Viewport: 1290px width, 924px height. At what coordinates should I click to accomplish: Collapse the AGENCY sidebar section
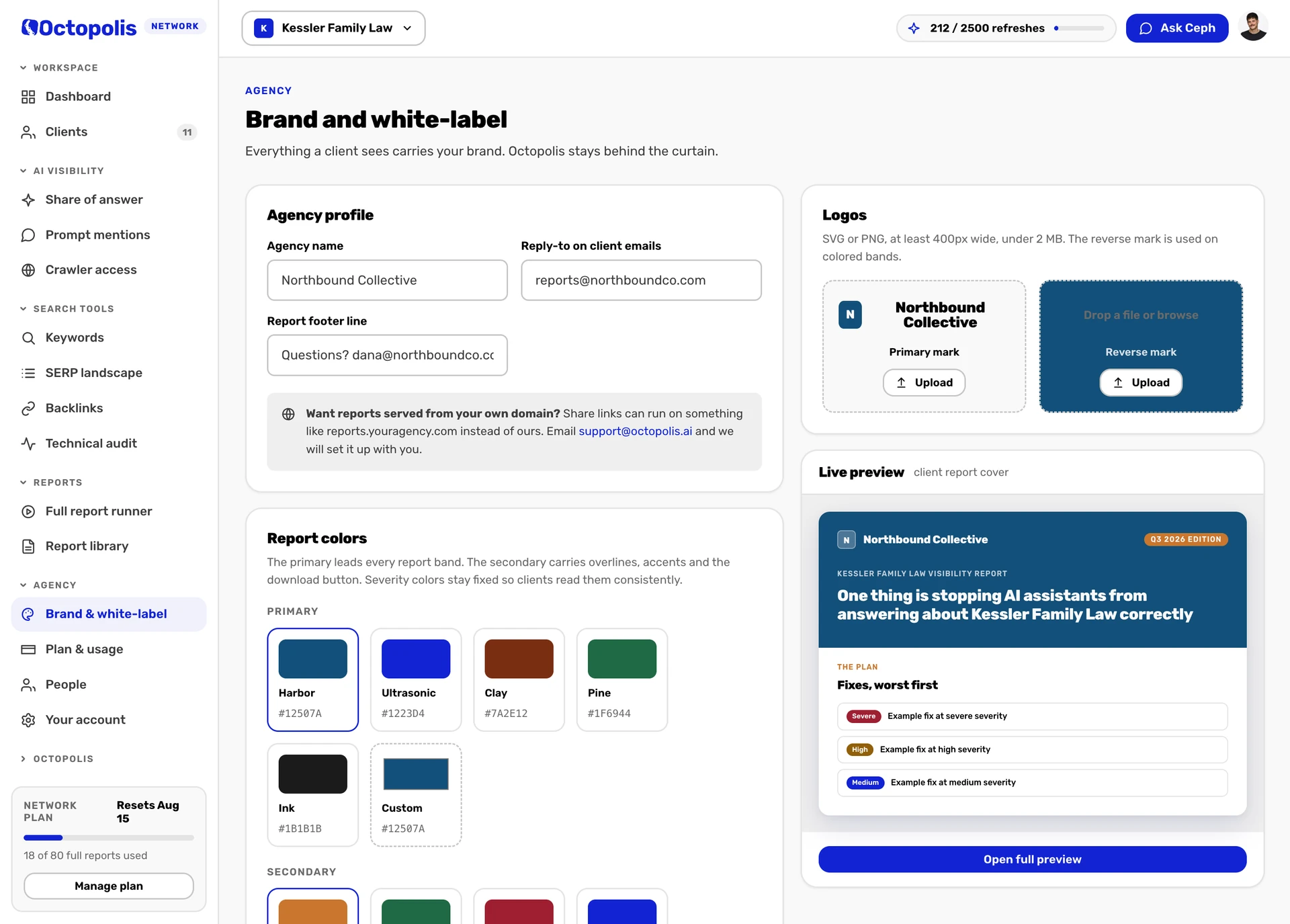[48, 585]
